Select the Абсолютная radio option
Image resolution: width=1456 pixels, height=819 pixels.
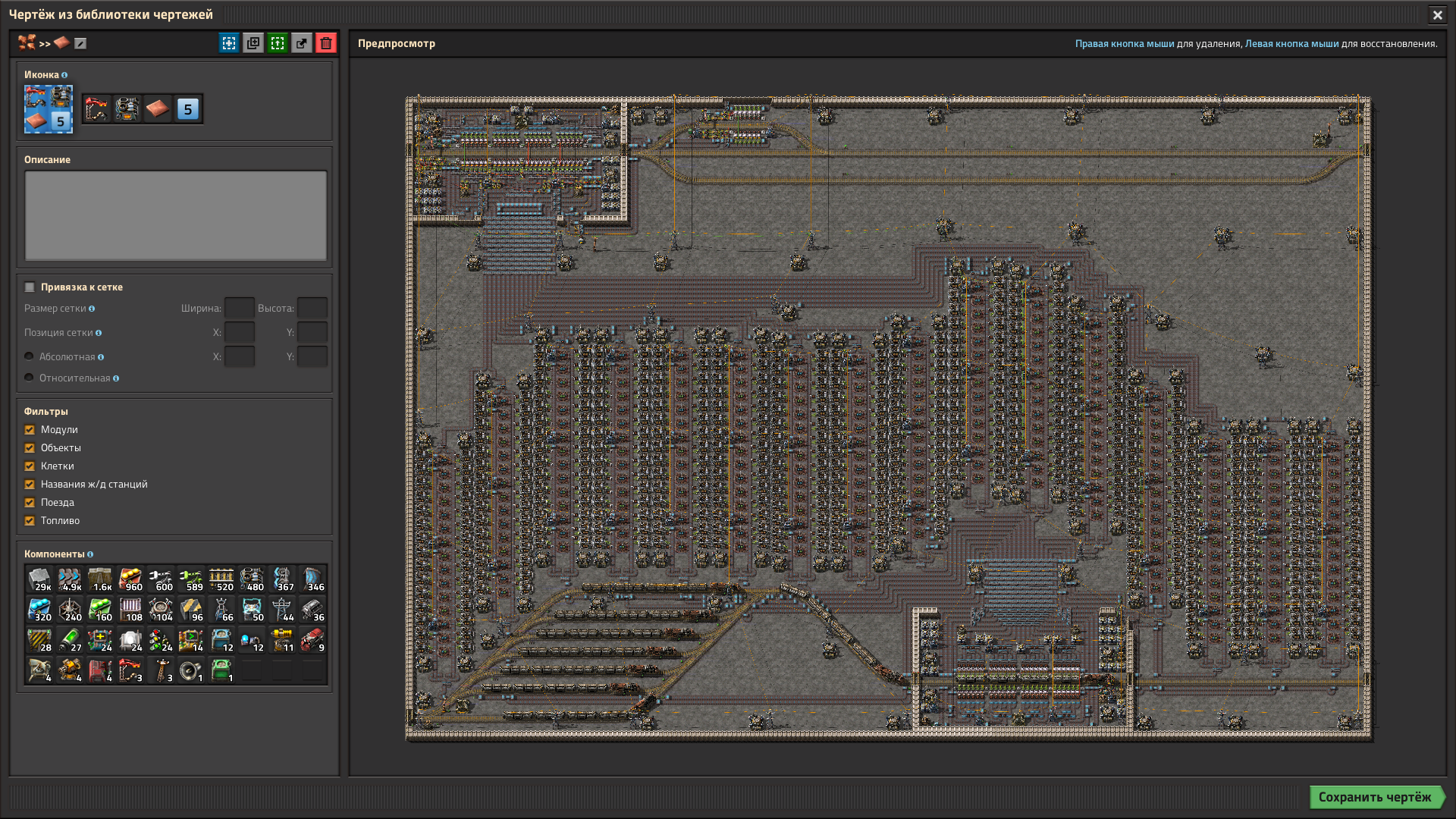29,356
